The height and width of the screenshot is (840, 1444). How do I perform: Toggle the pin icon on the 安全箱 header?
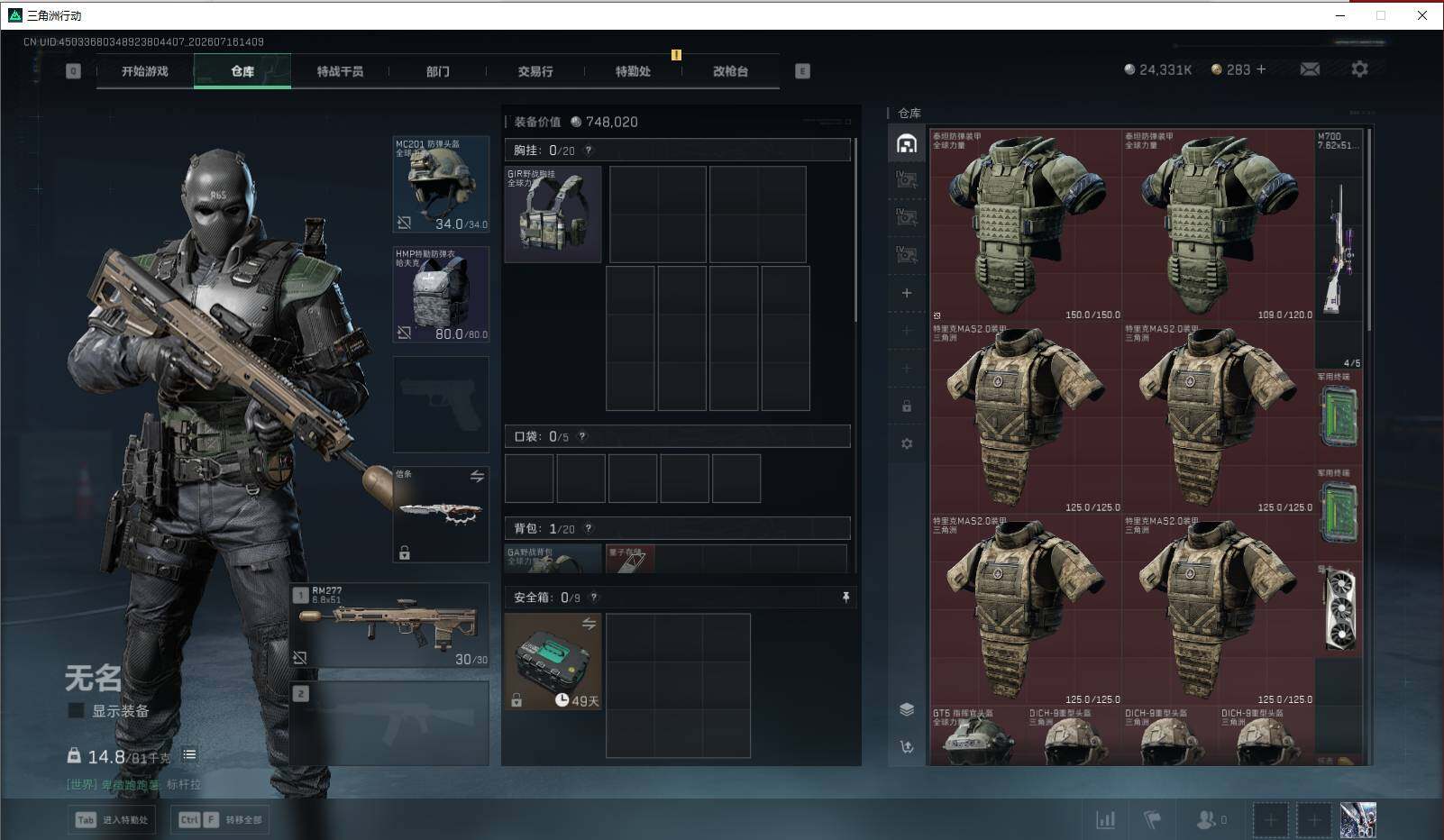point(845,598)
